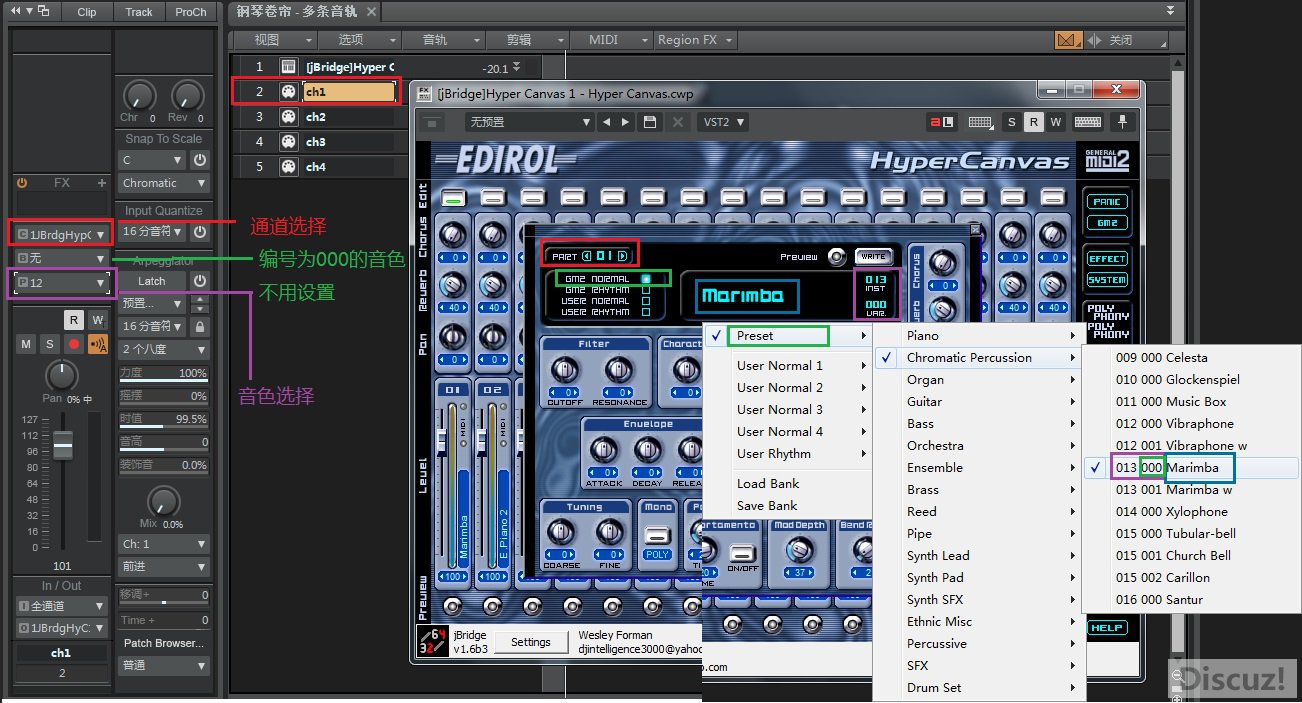The height and width of the screenshot is (703, 1302).
Task: Open the Chromatic scale dropdown
Action: pos(164,183)
